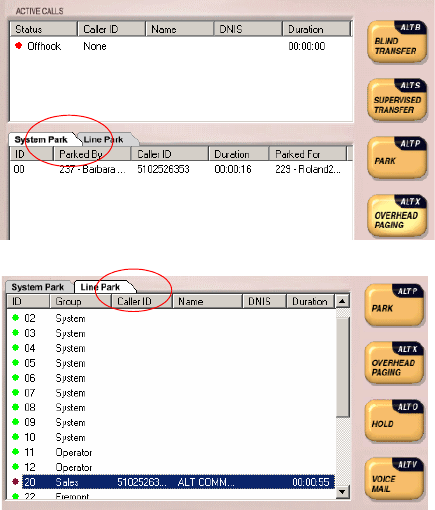Click scroll down arrow in Line Park list
This screenshot has width=435, height=510.
(x=342, y=491)
